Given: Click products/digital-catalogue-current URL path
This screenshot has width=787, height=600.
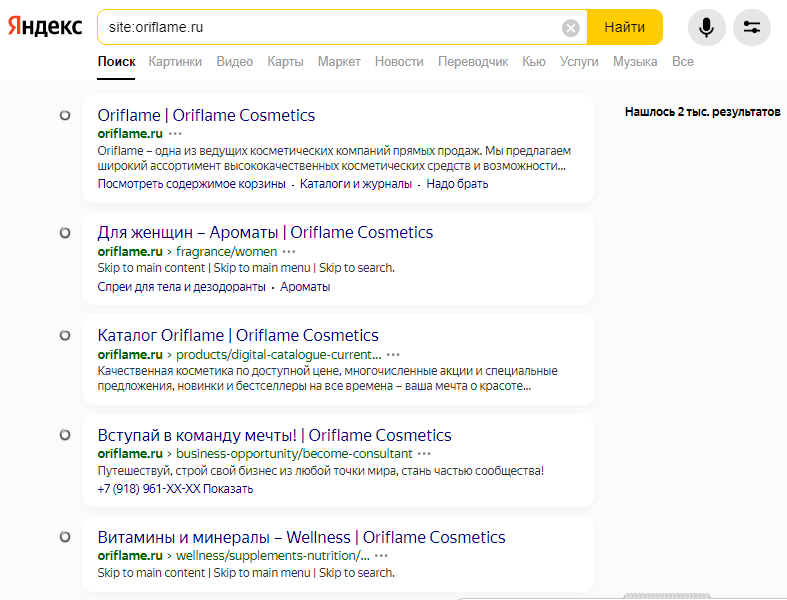Looking at the screenshot, I should (x=279, y=354).
